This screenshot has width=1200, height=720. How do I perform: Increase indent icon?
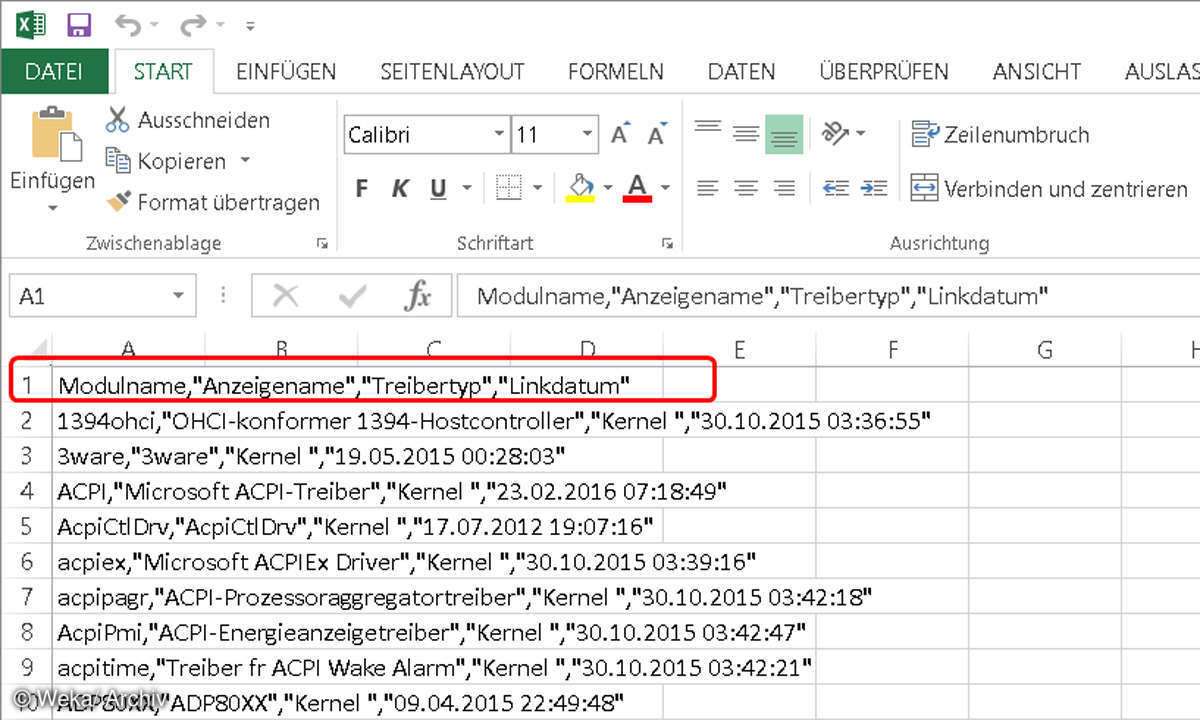tap(873, 188)
